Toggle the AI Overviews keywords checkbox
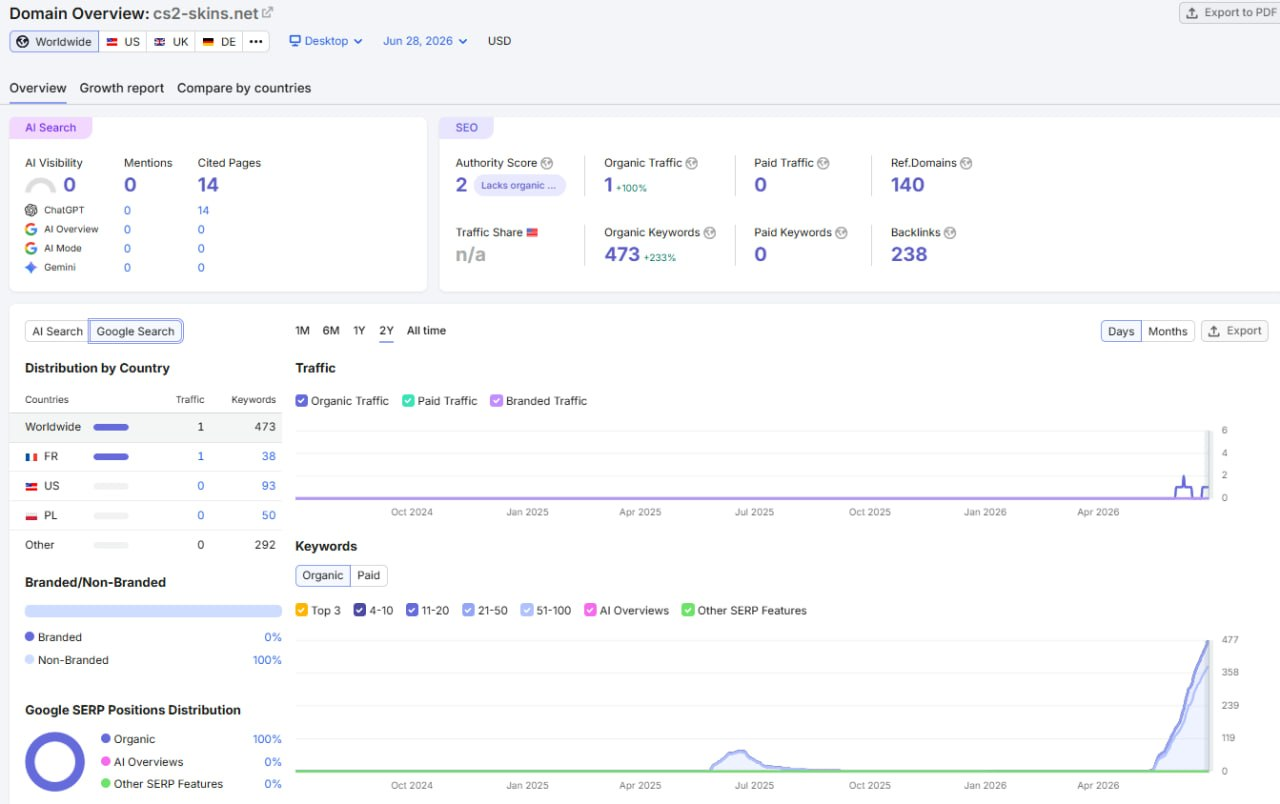Screen dimensions: 1280x804 tap(590, 610)
